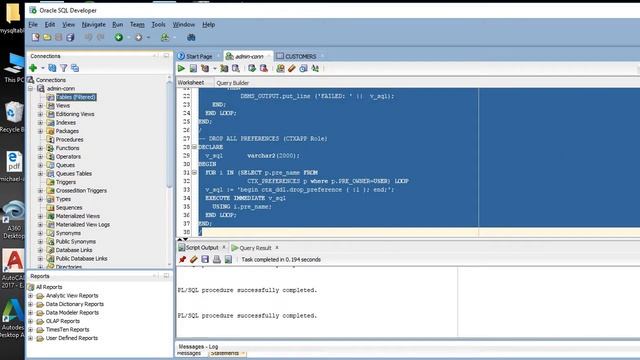Expand the Analytic View Reports folder

(31, 296)
